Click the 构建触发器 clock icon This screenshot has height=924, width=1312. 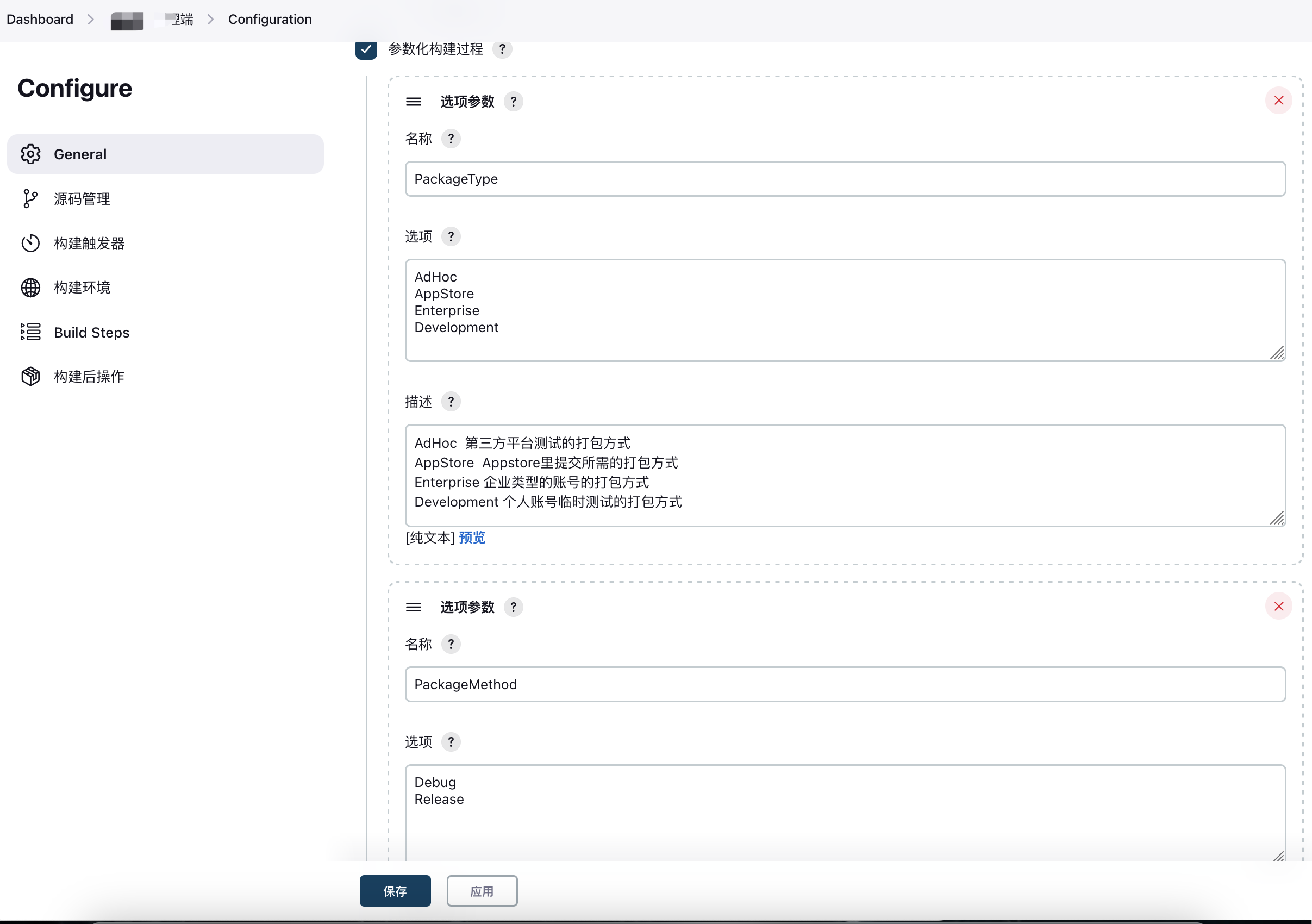point(30,244)
